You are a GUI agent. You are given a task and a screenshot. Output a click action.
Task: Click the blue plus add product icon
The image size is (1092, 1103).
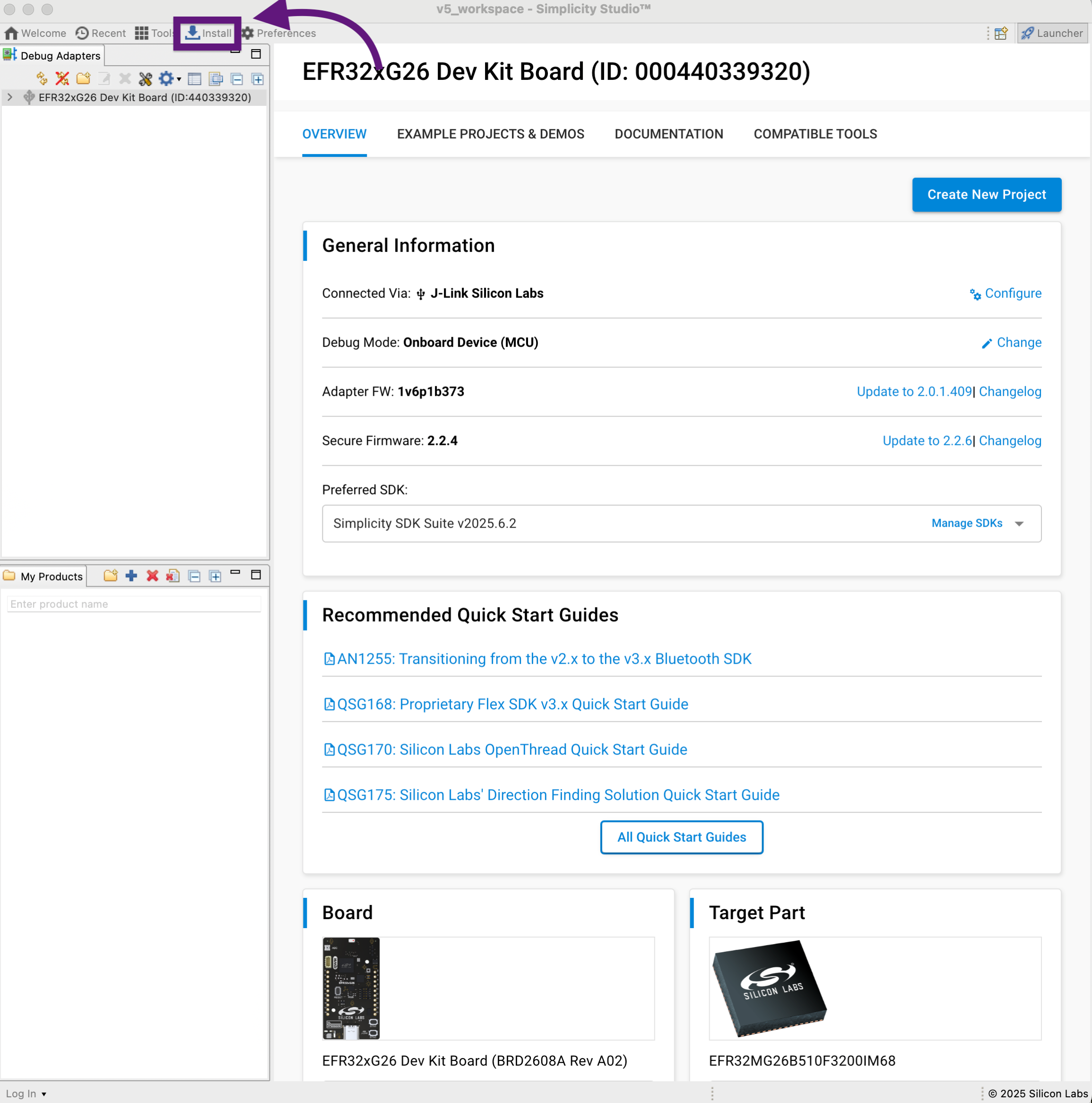point(131,575)
